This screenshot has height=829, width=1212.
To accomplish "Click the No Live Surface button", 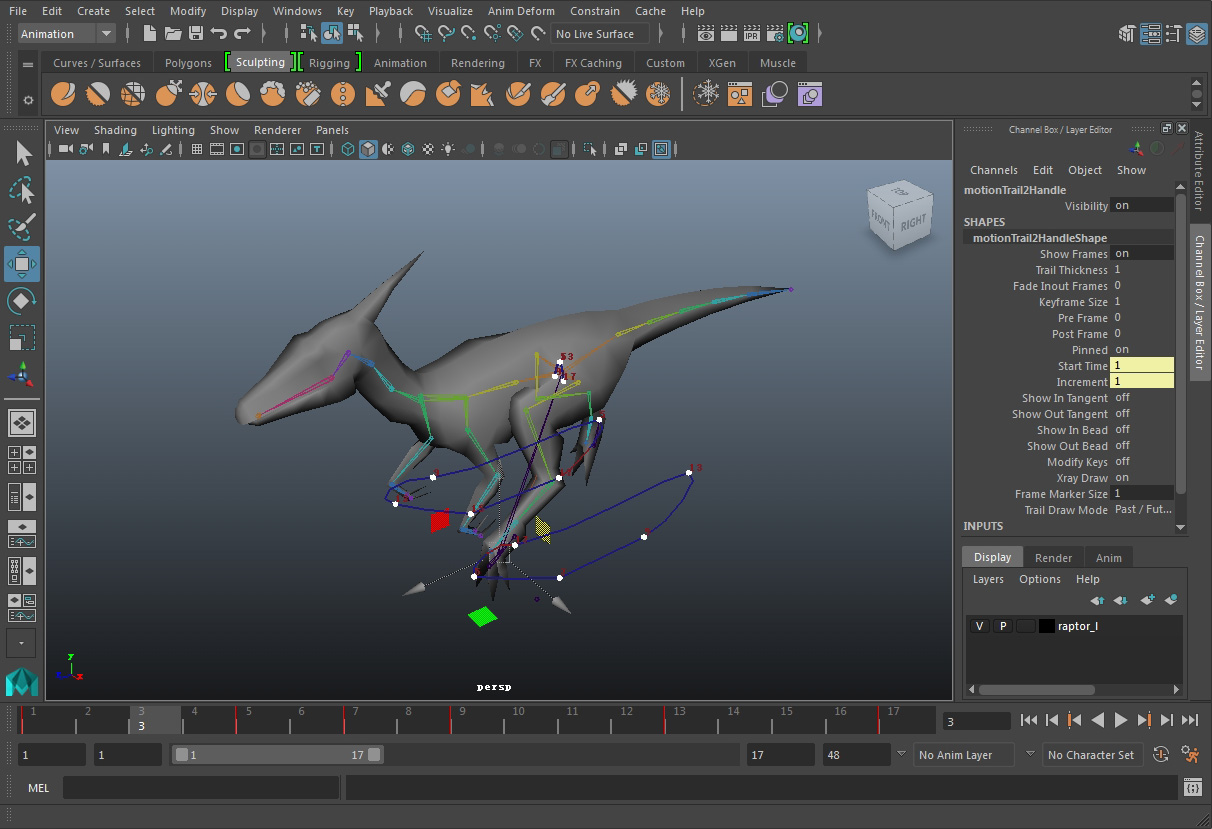I will pos(596,34).
